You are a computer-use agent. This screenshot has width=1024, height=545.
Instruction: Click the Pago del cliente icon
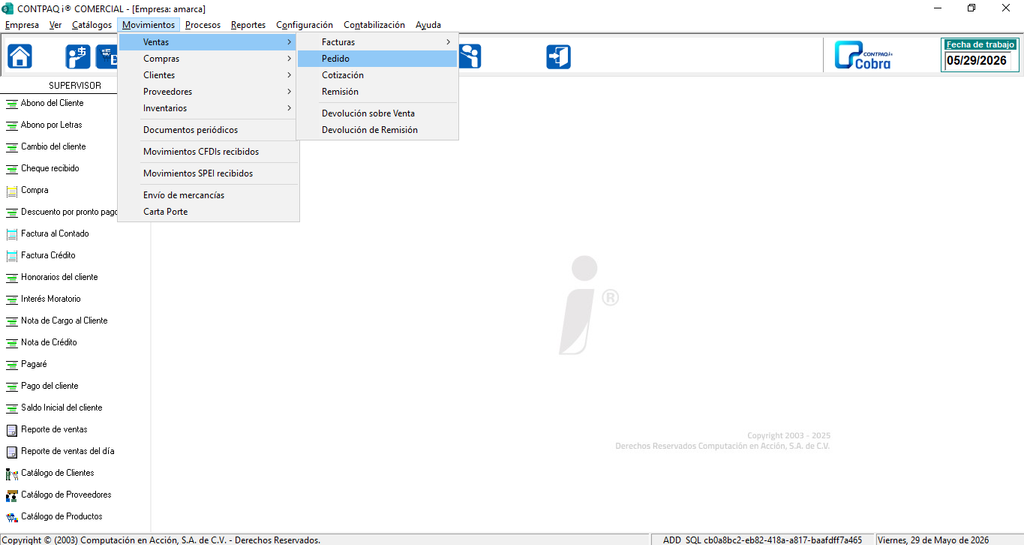12,386
